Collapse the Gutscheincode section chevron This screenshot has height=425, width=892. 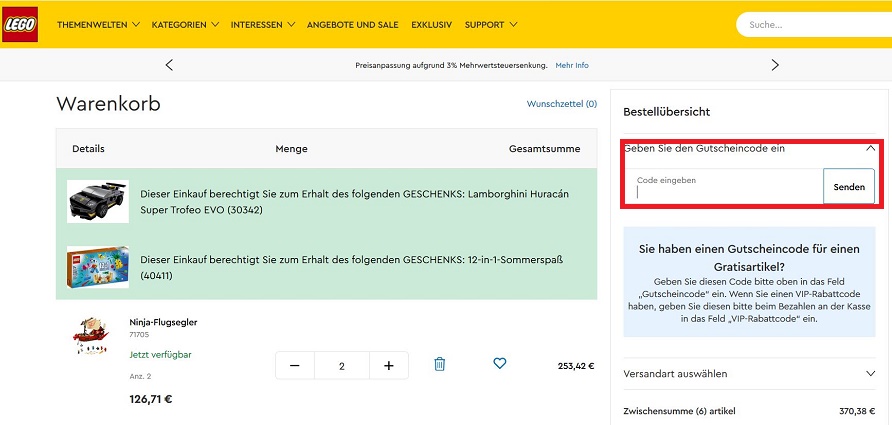coord(870,148)
